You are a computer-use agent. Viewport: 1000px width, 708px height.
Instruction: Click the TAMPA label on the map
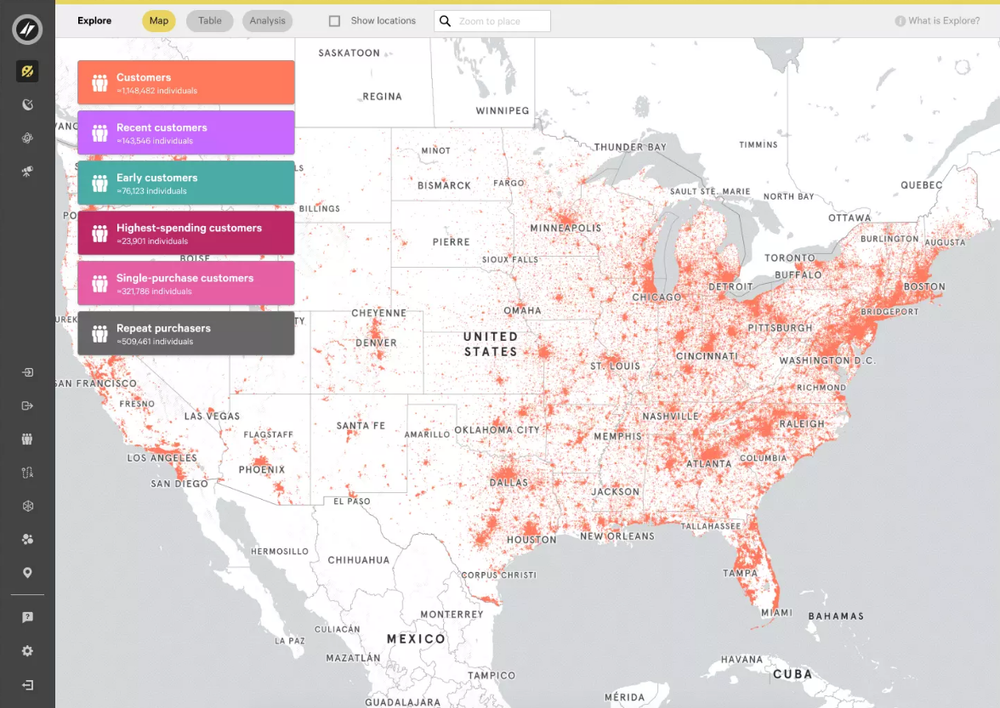(740, 573)
